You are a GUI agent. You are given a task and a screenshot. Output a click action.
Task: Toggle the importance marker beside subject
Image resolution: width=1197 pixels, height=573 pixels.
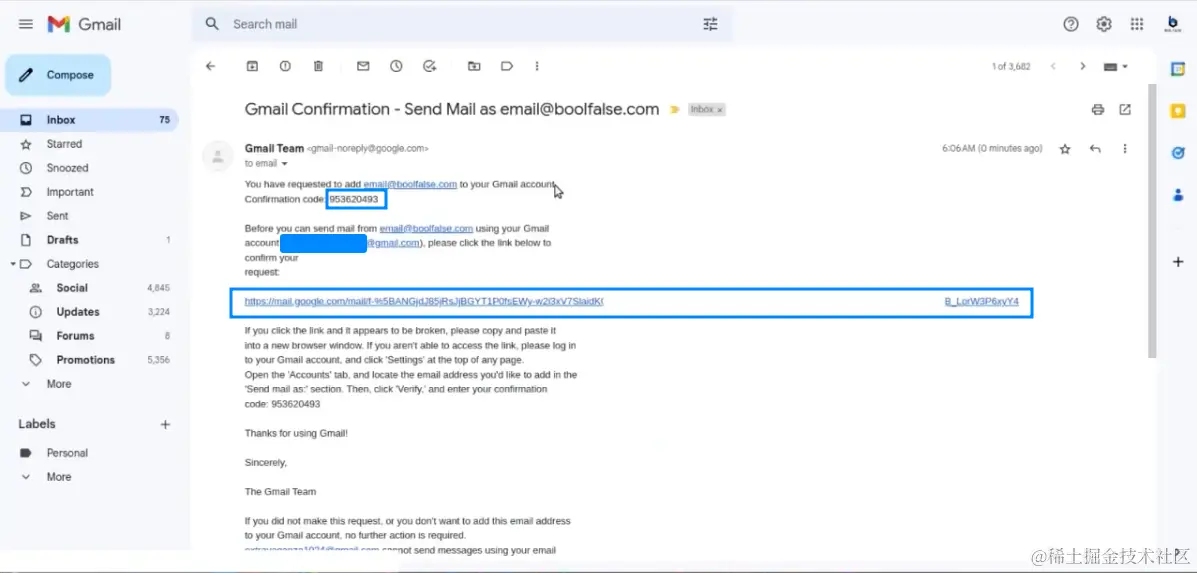pyautogui.click(x=675, y=110)
